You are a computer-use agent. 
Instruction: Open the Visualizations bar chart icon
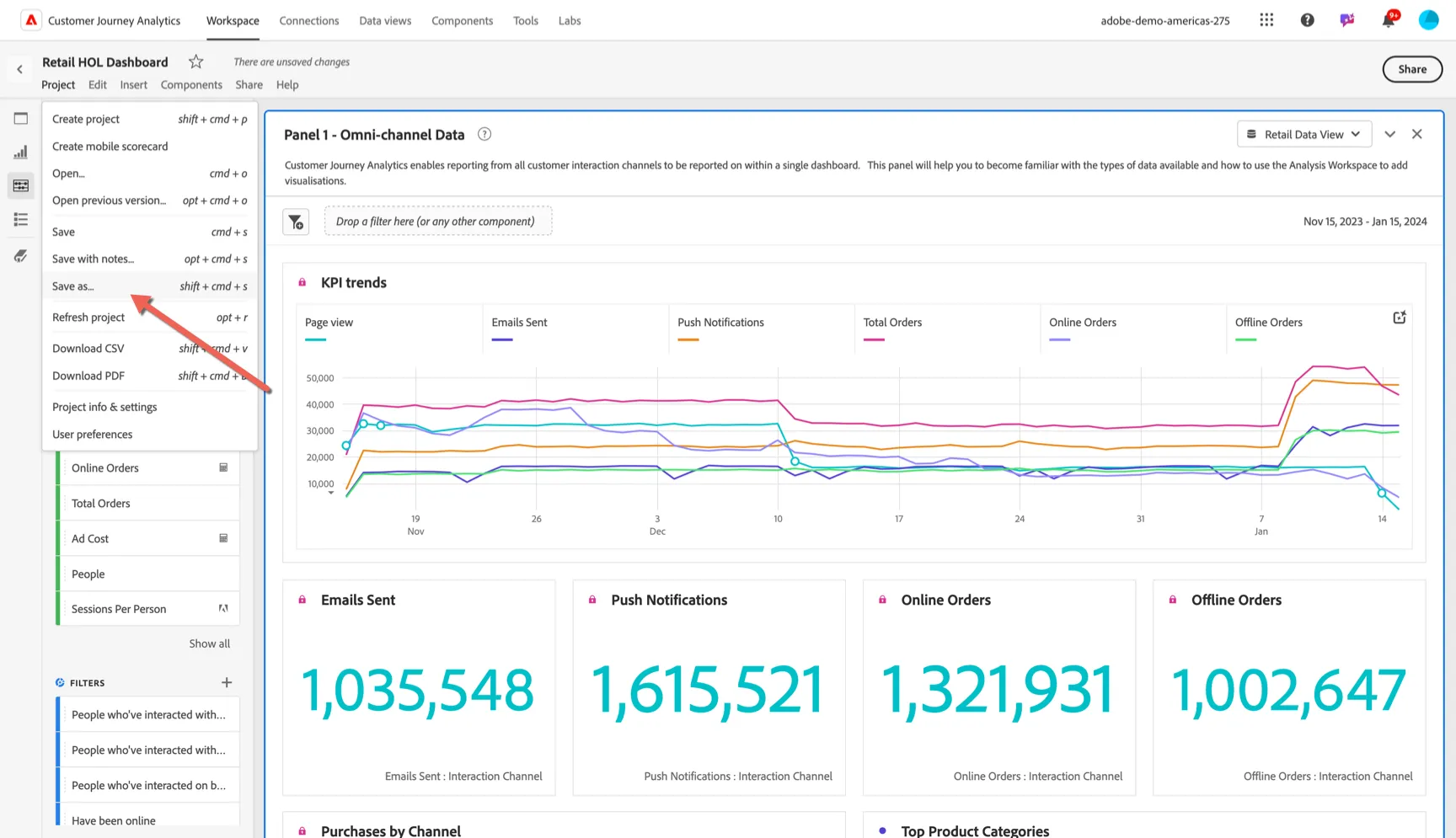(x=21, y=152)
